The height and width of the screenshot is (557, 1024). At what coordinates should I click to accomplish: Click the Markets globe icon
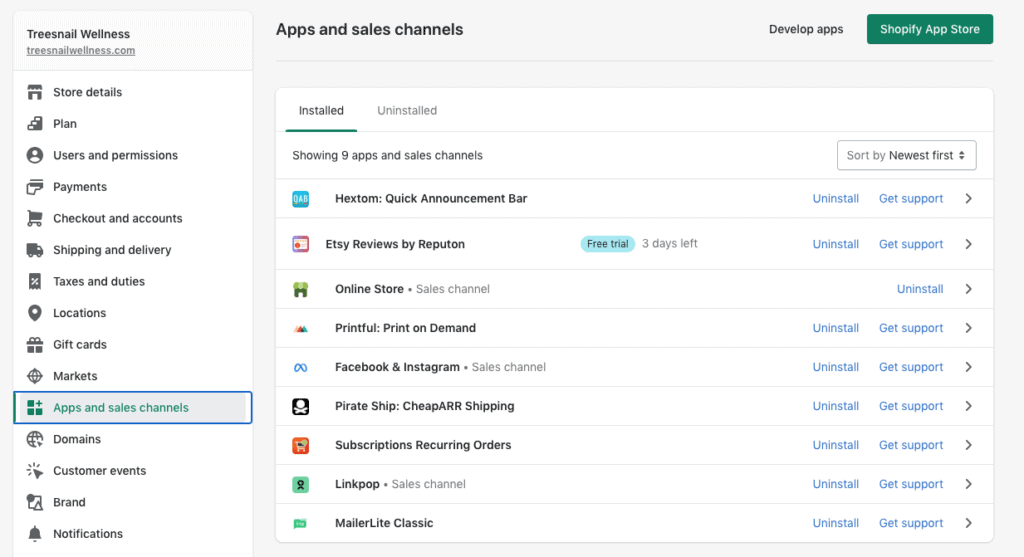click(x=35, y=376)
